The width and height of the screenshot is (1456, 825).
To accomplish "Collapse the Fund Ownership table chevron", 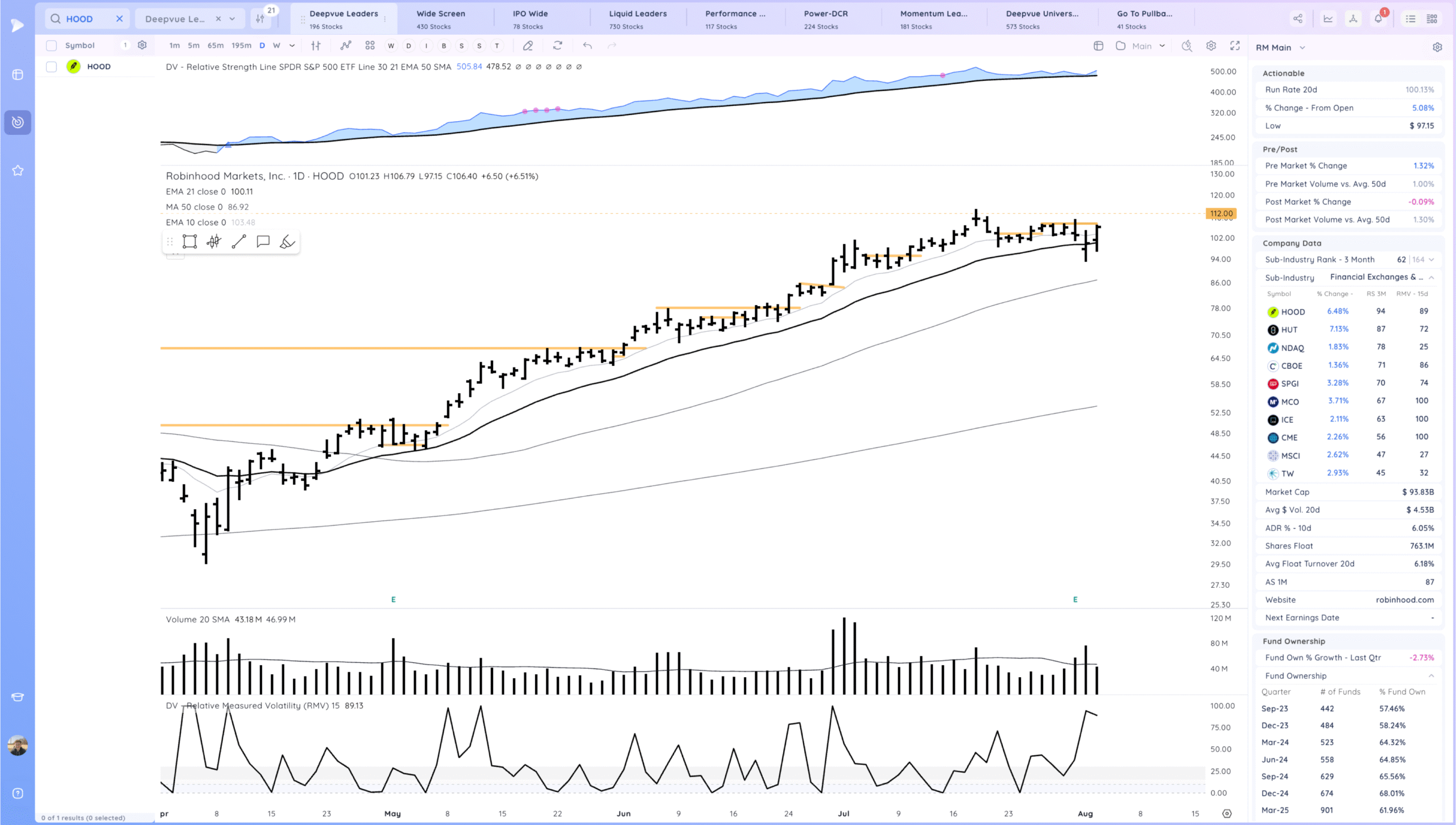I will coord(1432,675).
